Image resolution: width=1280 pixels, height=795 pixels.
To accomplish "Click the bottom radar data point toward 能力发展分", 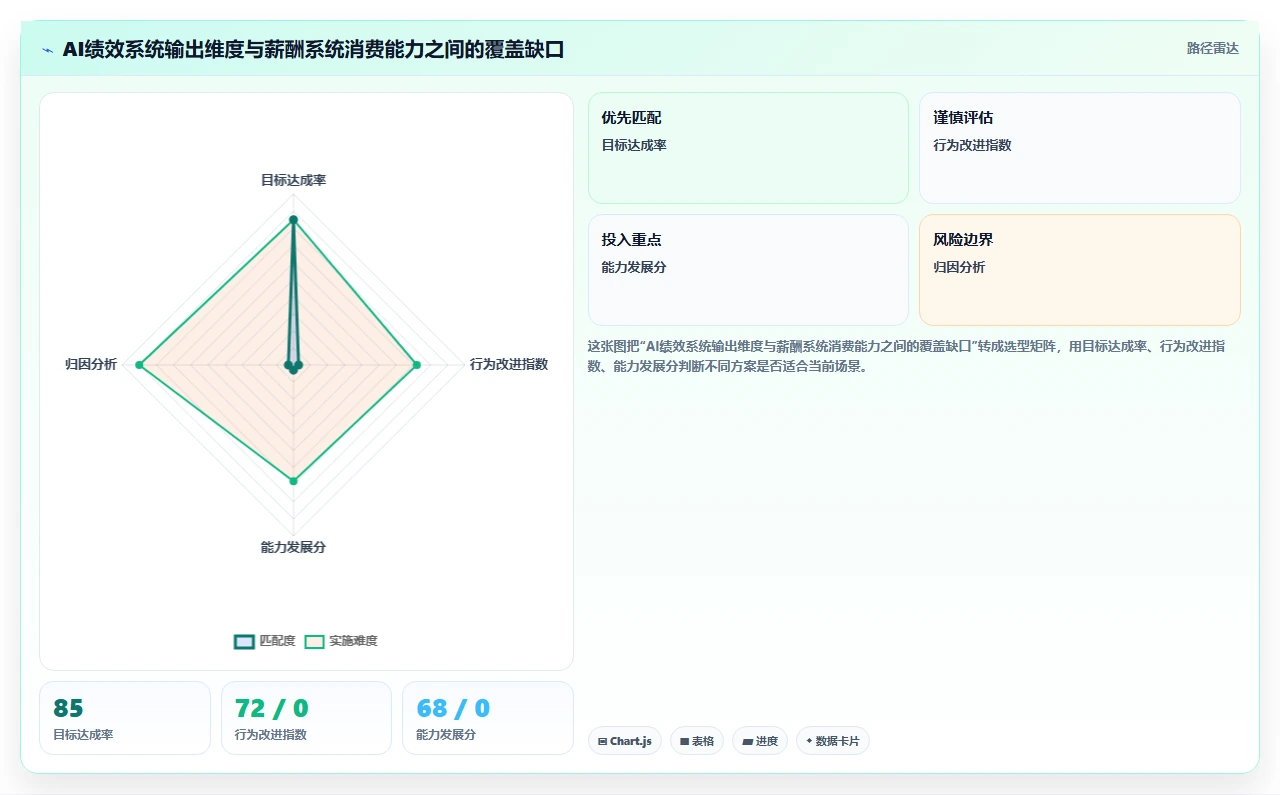I will point(293,481).
